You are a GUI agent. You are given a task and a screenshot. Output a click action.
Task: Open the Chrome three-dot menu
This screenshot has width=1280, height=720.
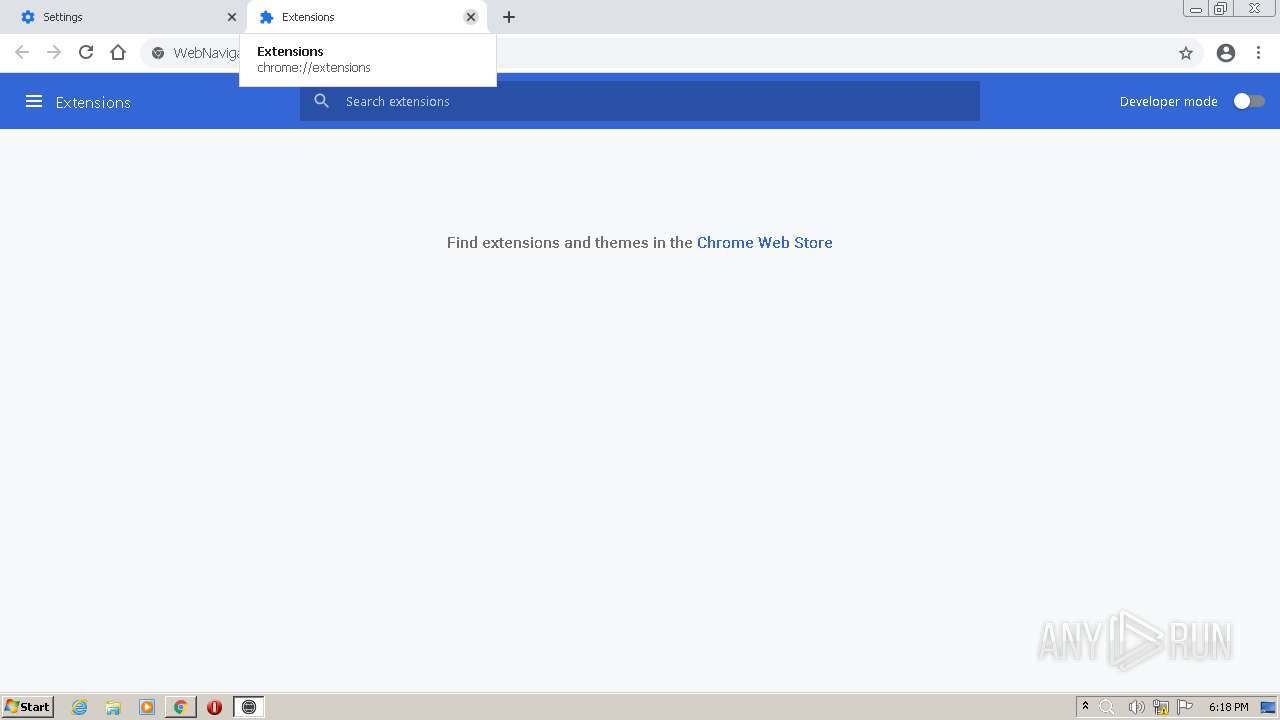pos(1258,53)
